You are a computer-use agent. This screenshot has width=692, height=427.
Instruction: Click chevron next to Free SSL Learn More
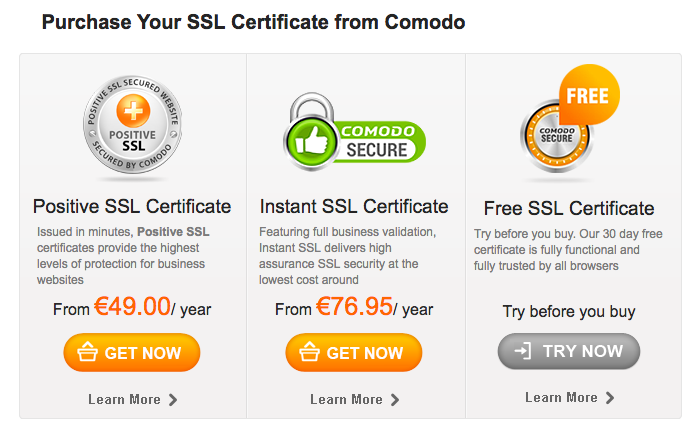coord(610,398)
